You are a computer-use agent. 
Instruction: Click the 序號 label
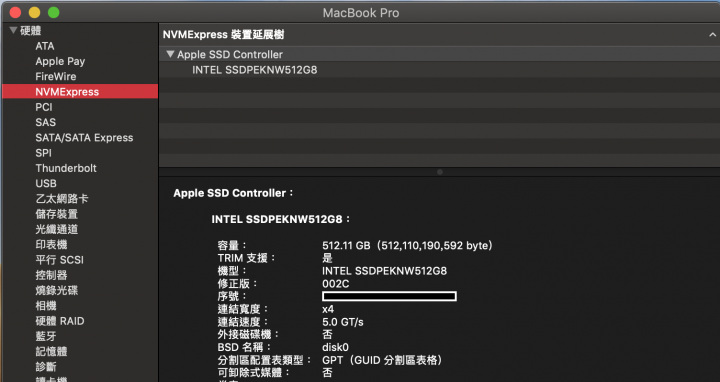coord(232,296)
